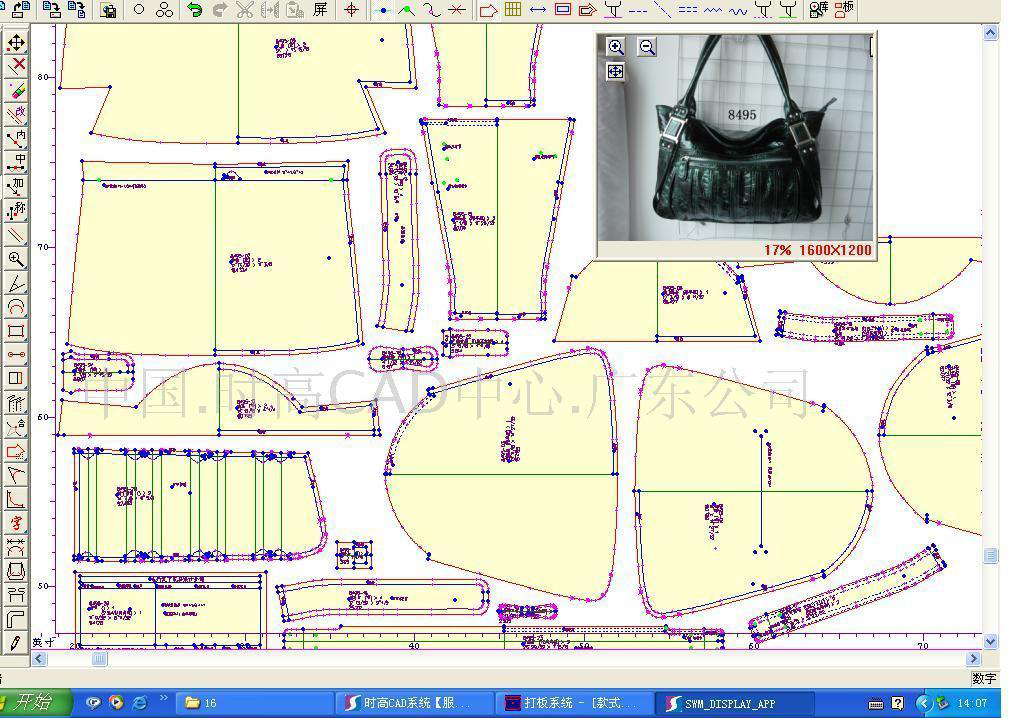This screenshot has height=718, width=1024.
Task: Click the red intersection star icon
Action: point(457,10)
